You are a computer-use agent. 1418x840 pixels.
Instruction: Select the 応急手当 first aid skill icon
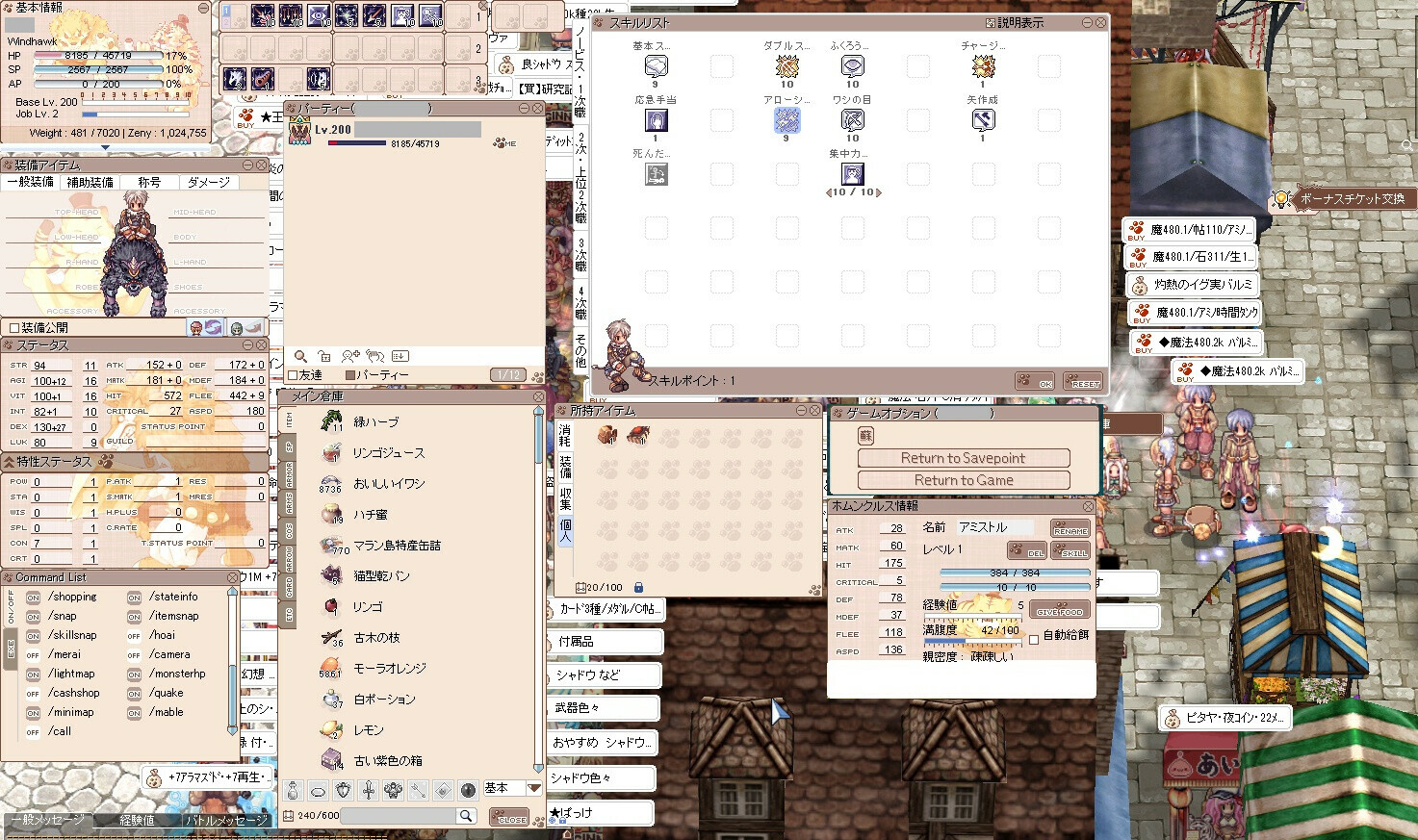[x=656, y=120]
